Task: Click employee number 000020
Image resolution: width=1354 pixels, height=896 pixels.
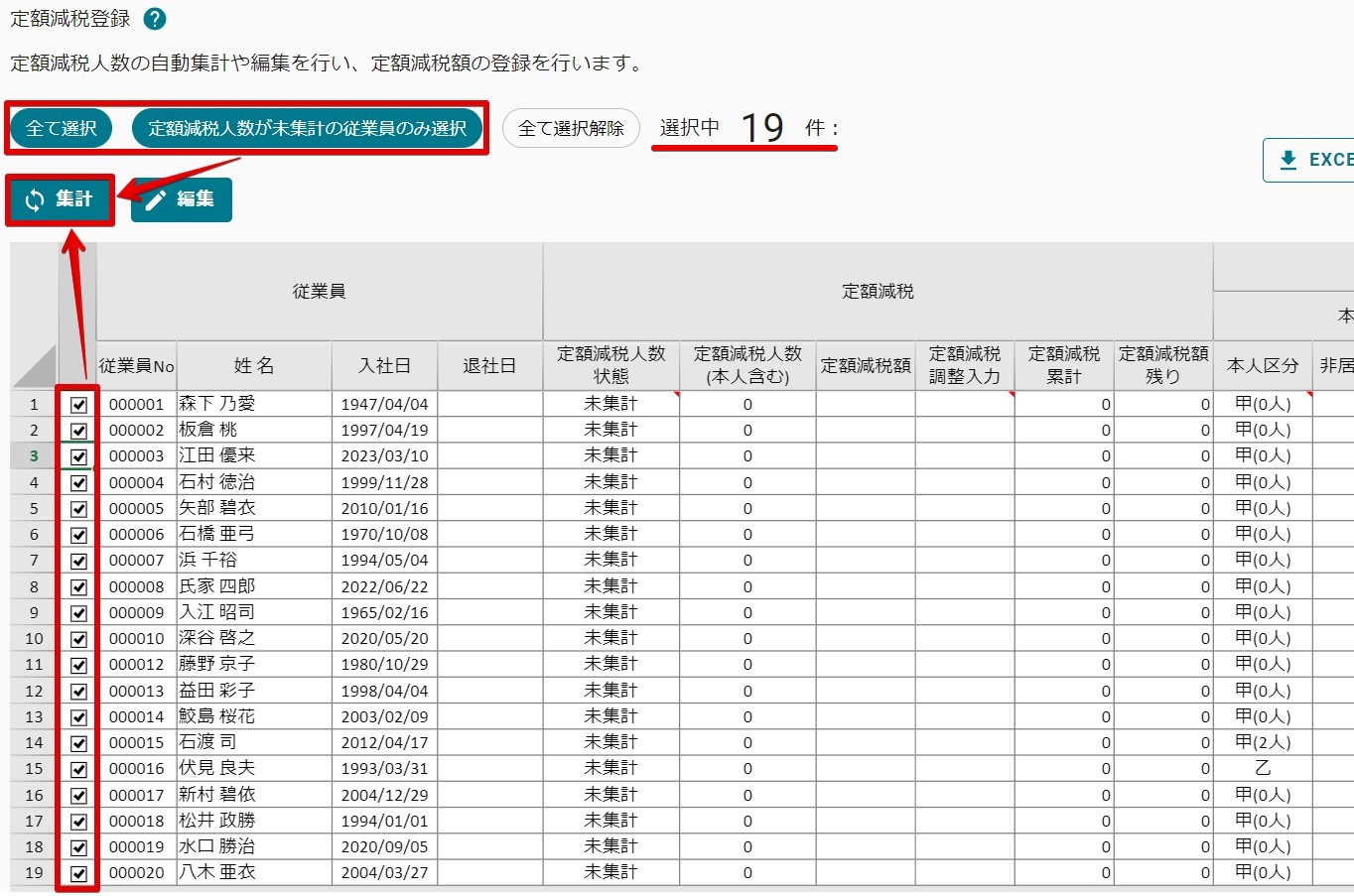Action: click(x=137, y=873)
